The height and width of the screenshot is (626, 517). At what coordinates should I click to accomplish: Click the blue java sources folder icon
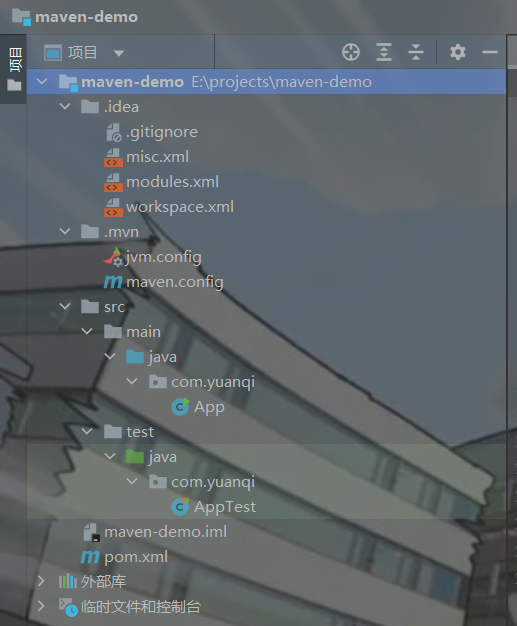[x=135, y=357]
